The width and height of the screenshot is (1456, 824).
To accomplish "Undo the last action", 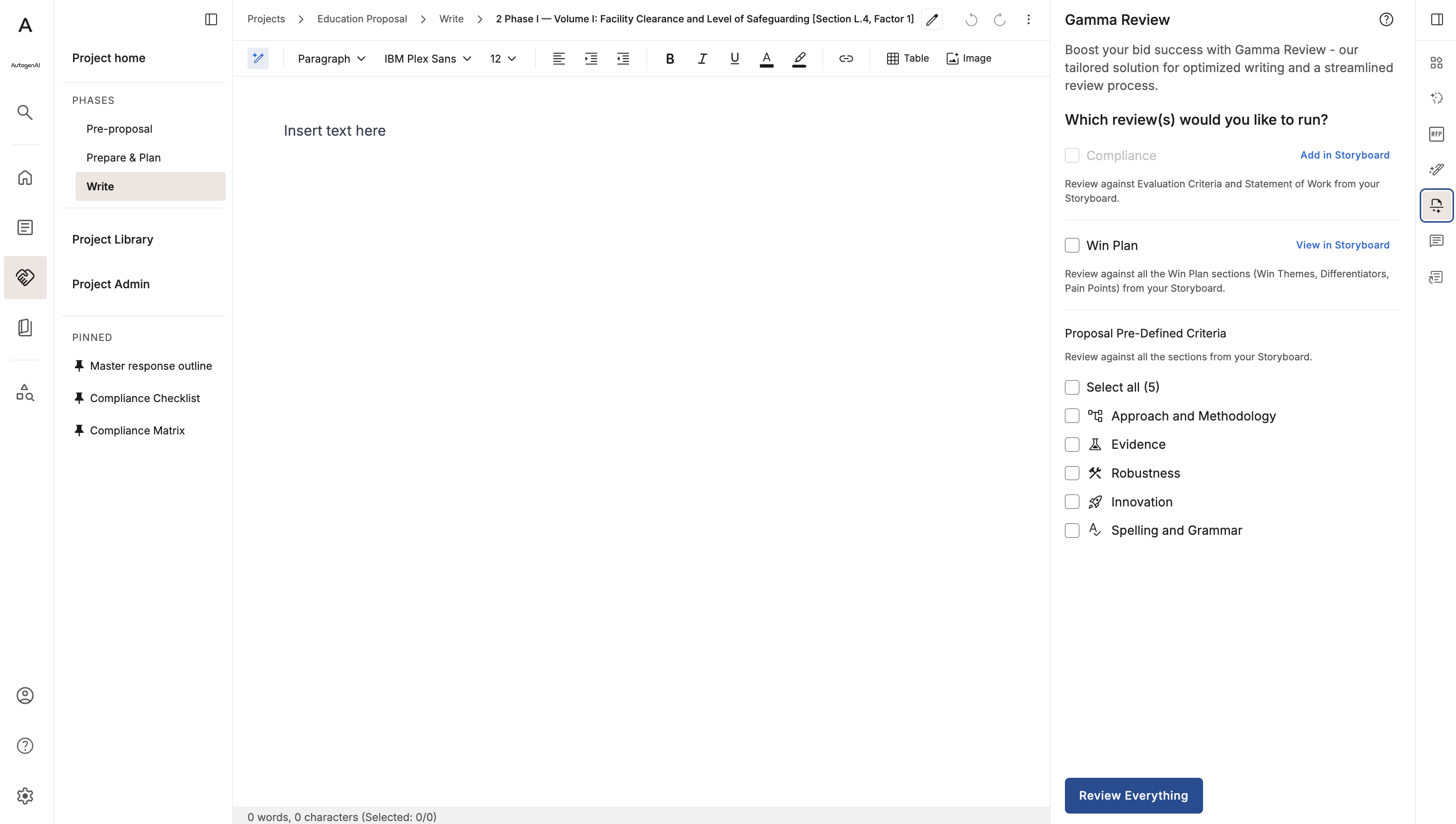I will click(971, 19).
